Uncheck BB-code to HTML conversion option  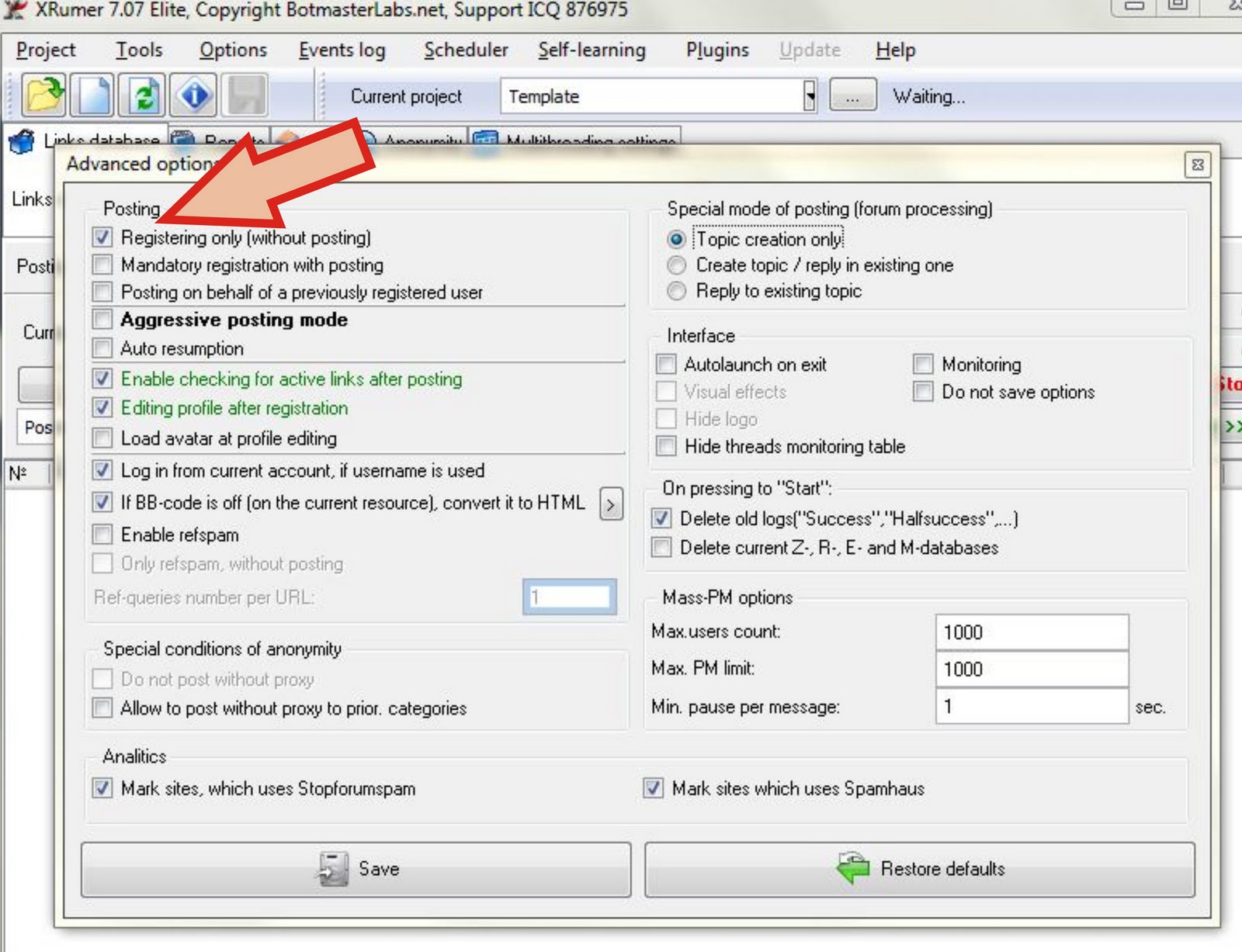[x=102, y=502]
